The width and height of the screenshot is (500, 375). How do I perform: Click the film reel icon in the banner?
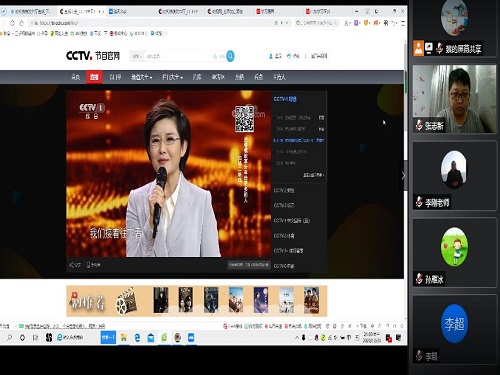pyautogui.click(x=126, y=301)
